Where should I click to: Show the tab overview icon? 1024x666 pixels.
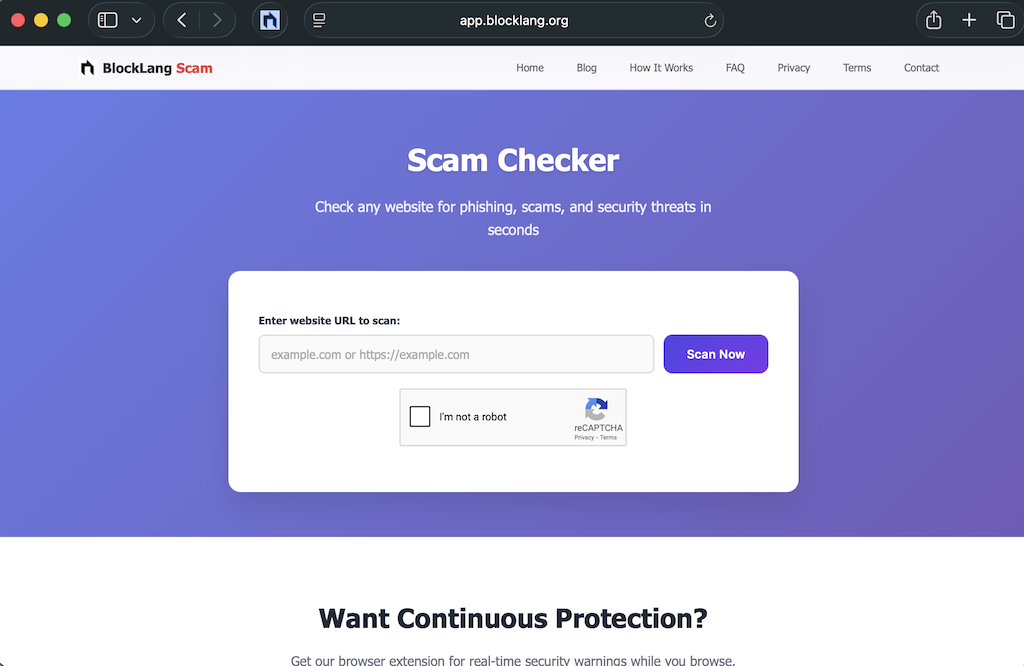(1005, 20)
